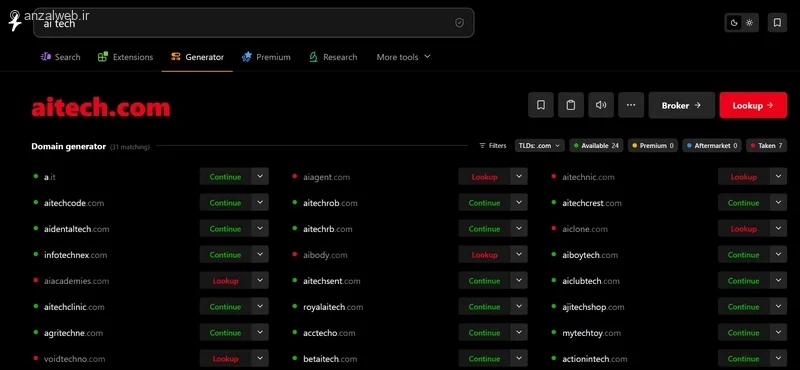The width and height of the screenshot is (800, 370).
Task: Switch to dark mode moon icon
Action: (x=734, y=23)
